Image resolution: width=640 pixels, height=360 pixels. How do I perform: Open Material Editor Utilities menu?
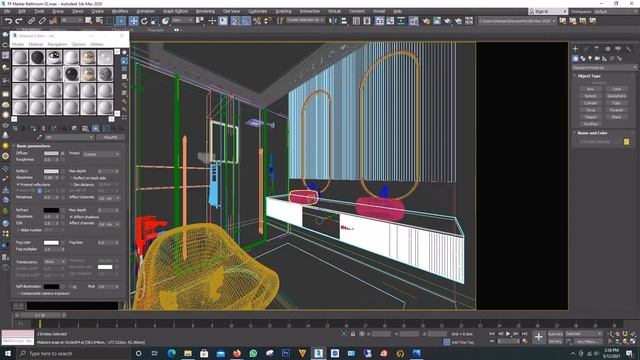pos(97,44)
